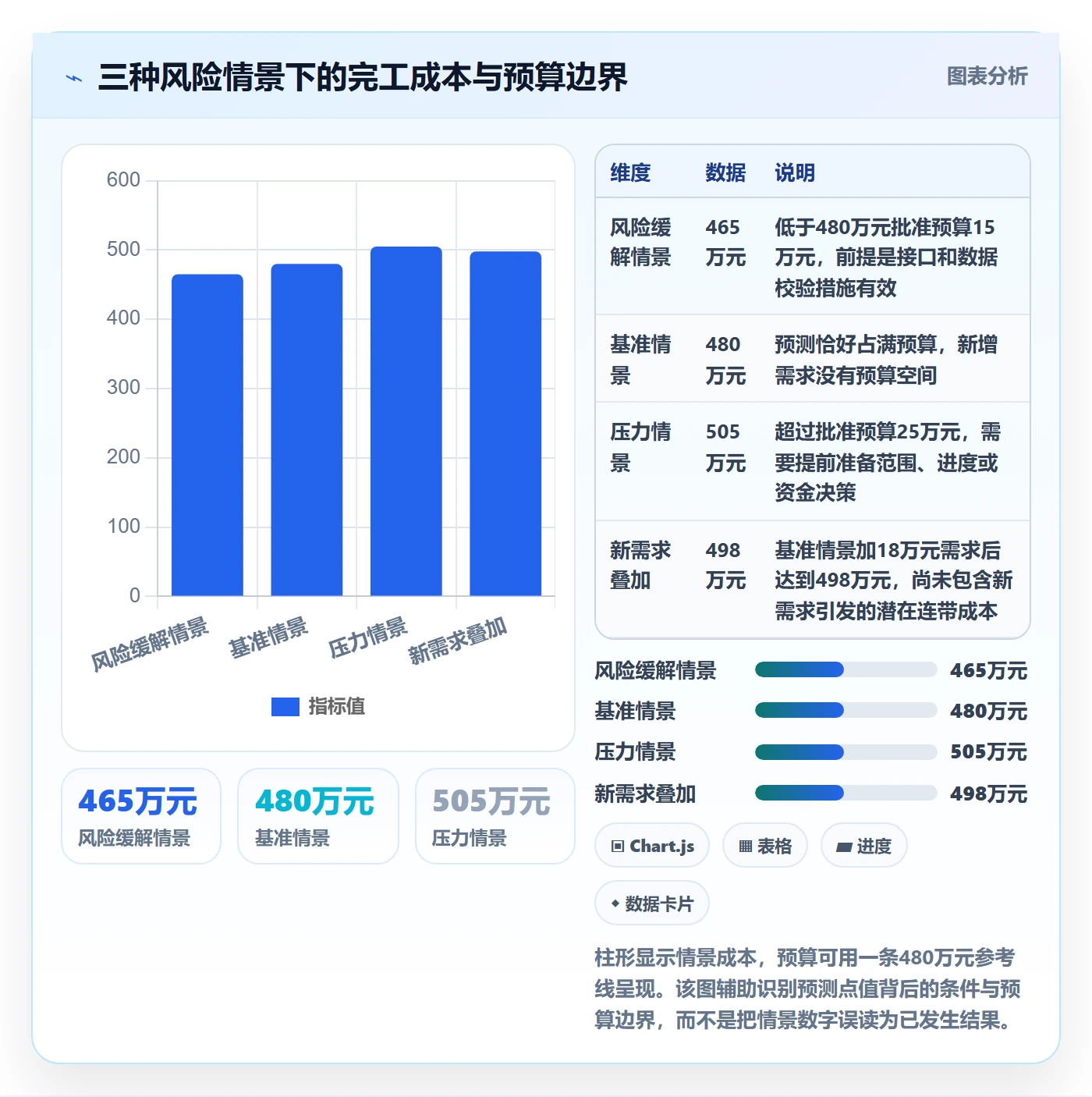The width and height of the screenshot is (1092, 1097).
Task: Open the 505万元 压力情景 data card
Action: pos(495,816)
